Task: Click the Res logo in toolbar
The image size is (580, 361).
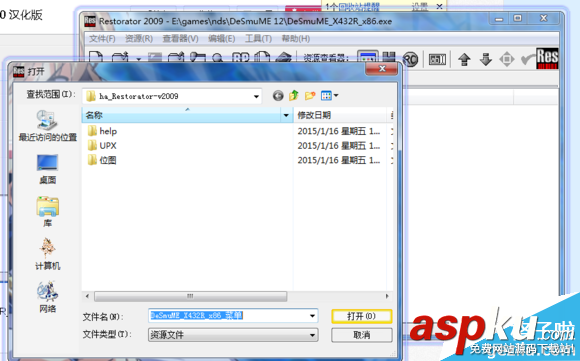Action: [547, 58]
